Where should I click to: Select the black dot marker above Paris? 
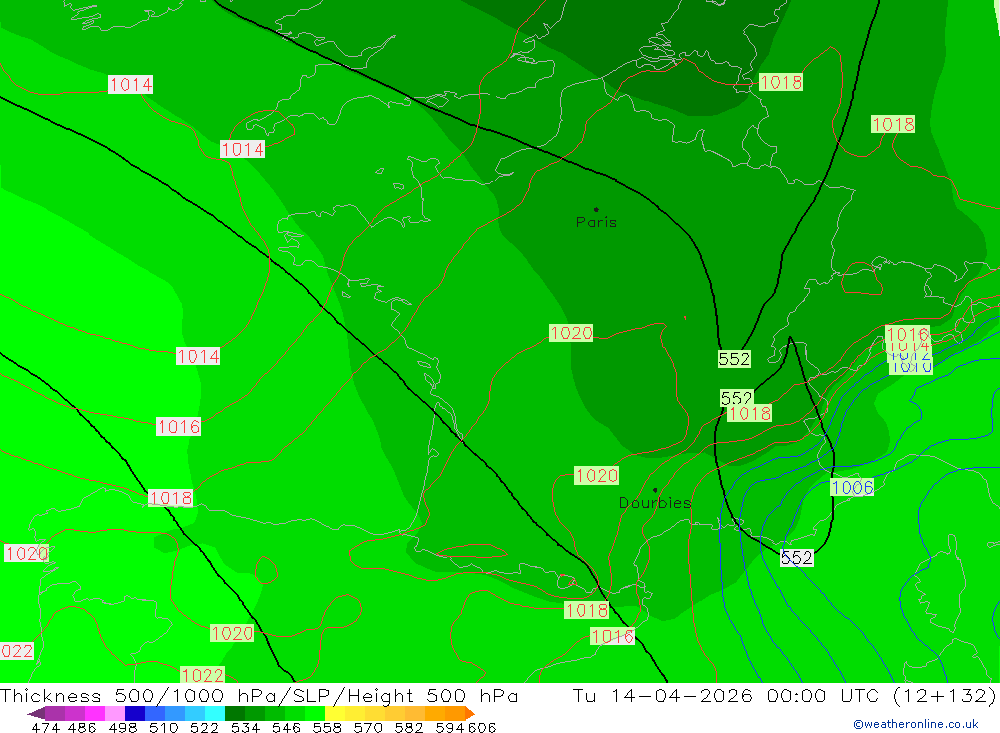click(596, 209)
